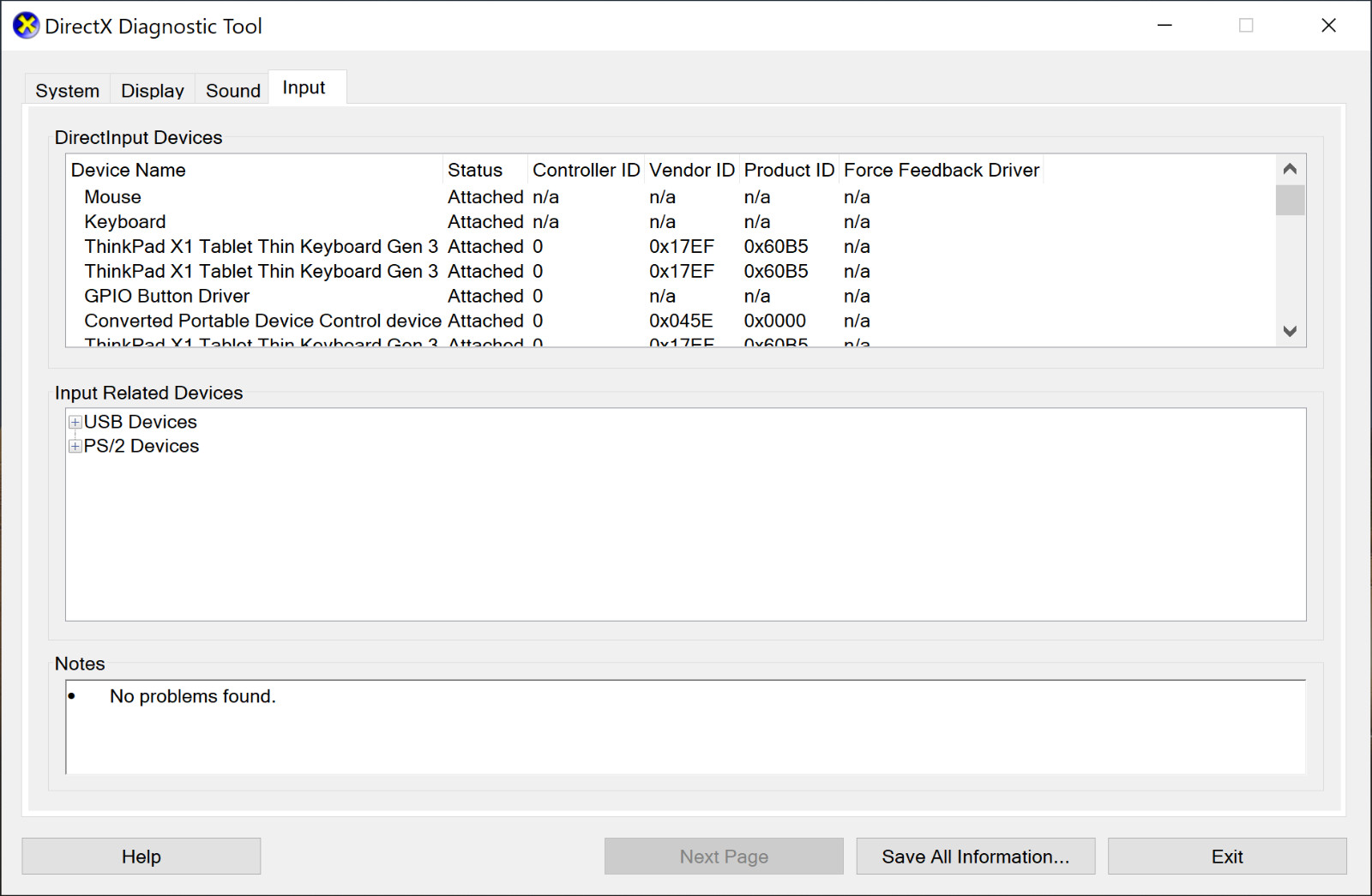Image resolution: width=1372 pixels, height=896 pixels.
Task: Switch to the Sound tab
Action: click(233, 90)
